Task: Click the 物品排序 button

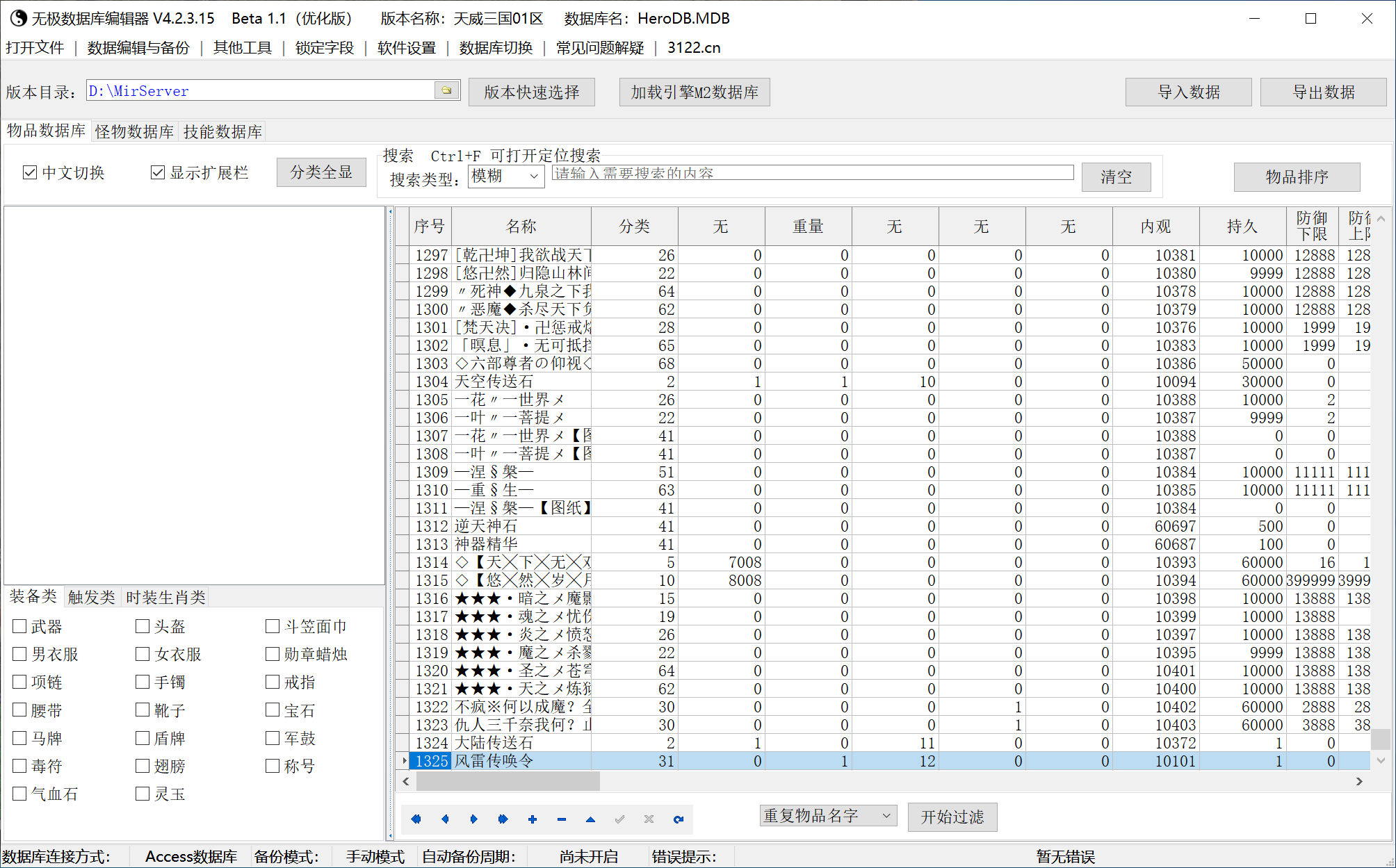Action: pos(1297,177)
